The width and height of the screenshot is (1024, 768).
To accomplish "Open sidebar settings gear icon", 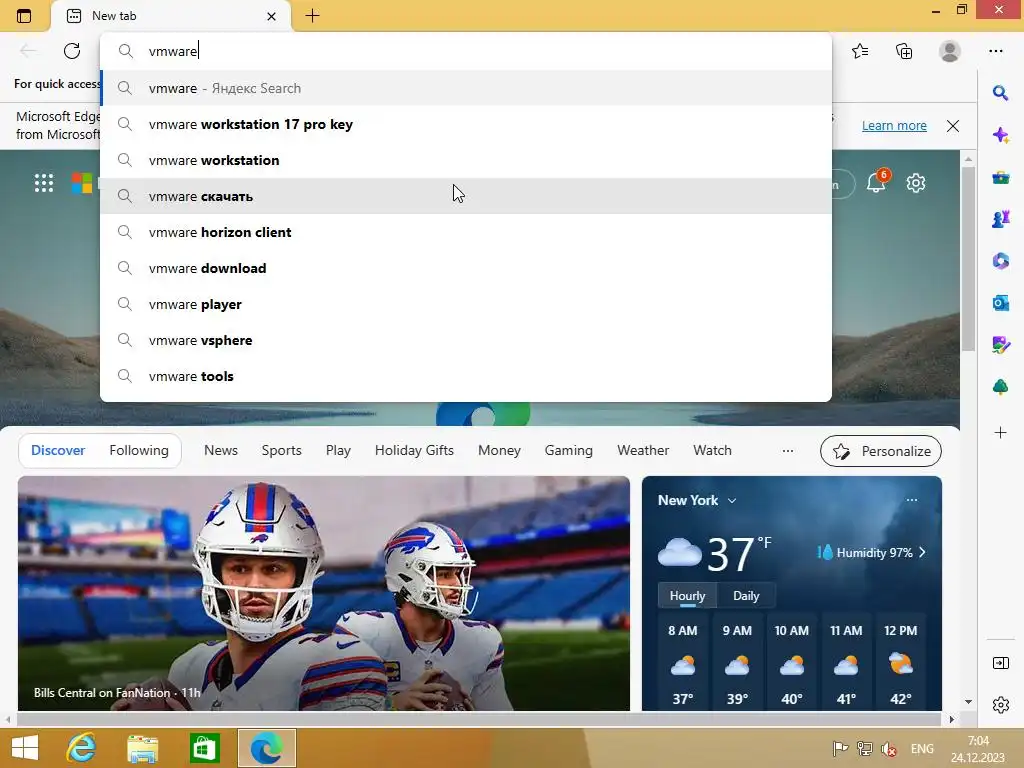I will (x=1000, y=705).
